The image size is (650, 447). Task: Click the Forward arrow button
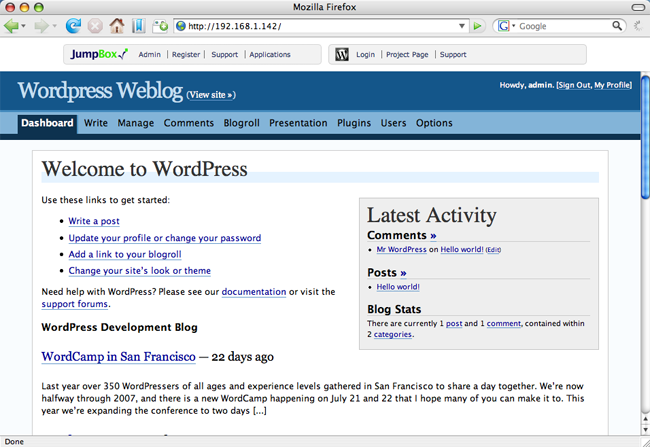42,26
